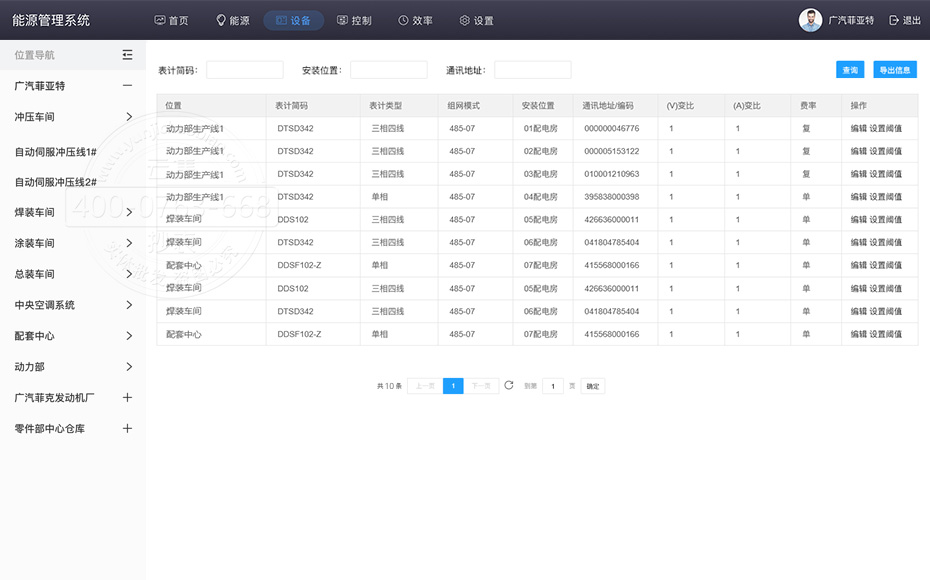930x580 pixels.
Task: Open the 设置 gear section in the navbar
Action: coord(476,20)
